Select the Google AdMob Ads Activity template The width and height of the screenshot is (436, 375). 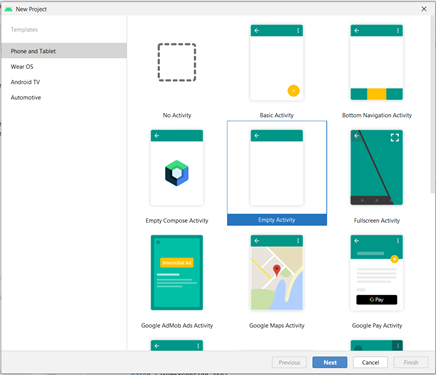[x=177, y=273]
